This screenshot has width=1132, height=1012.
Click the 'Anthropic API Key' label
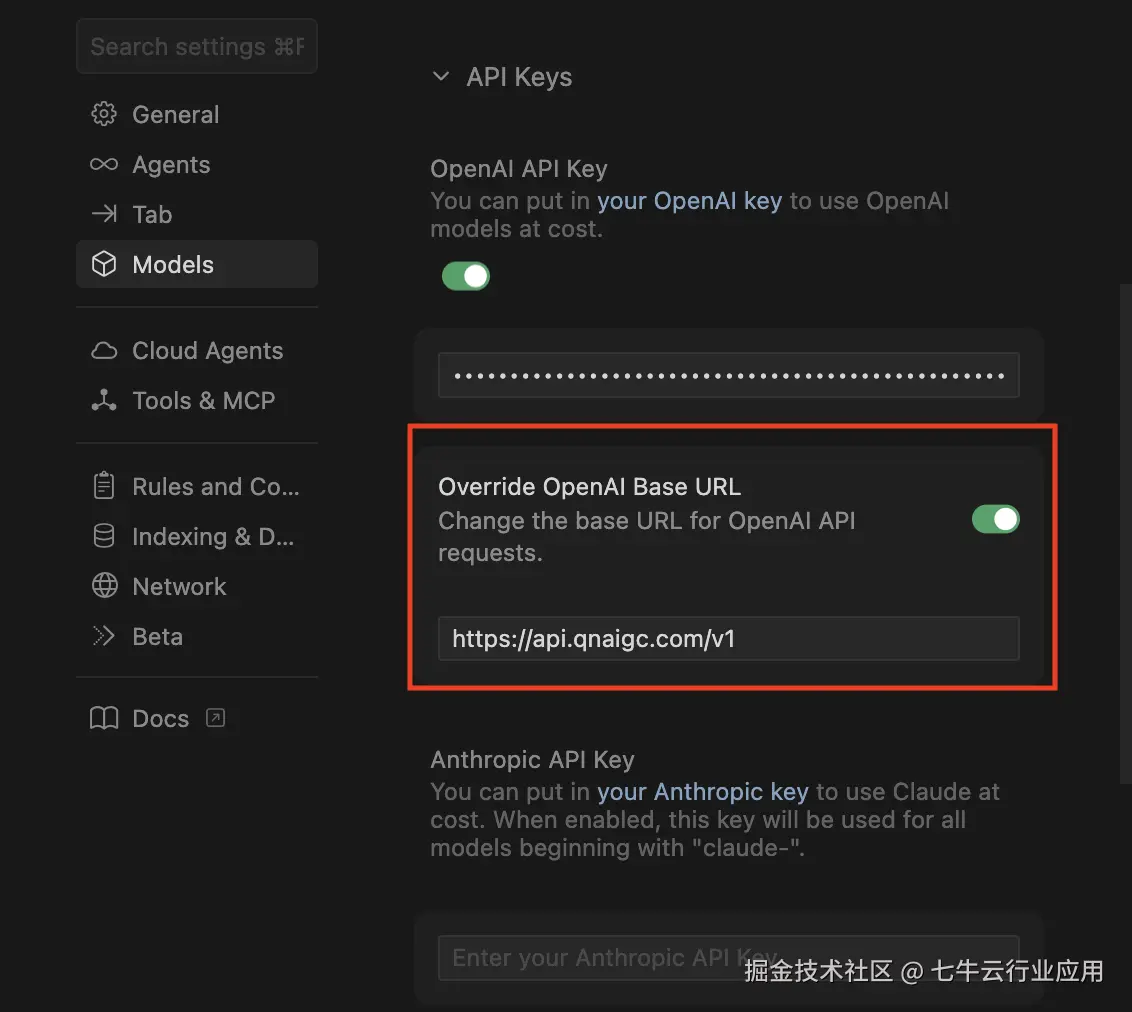(532, 759)
